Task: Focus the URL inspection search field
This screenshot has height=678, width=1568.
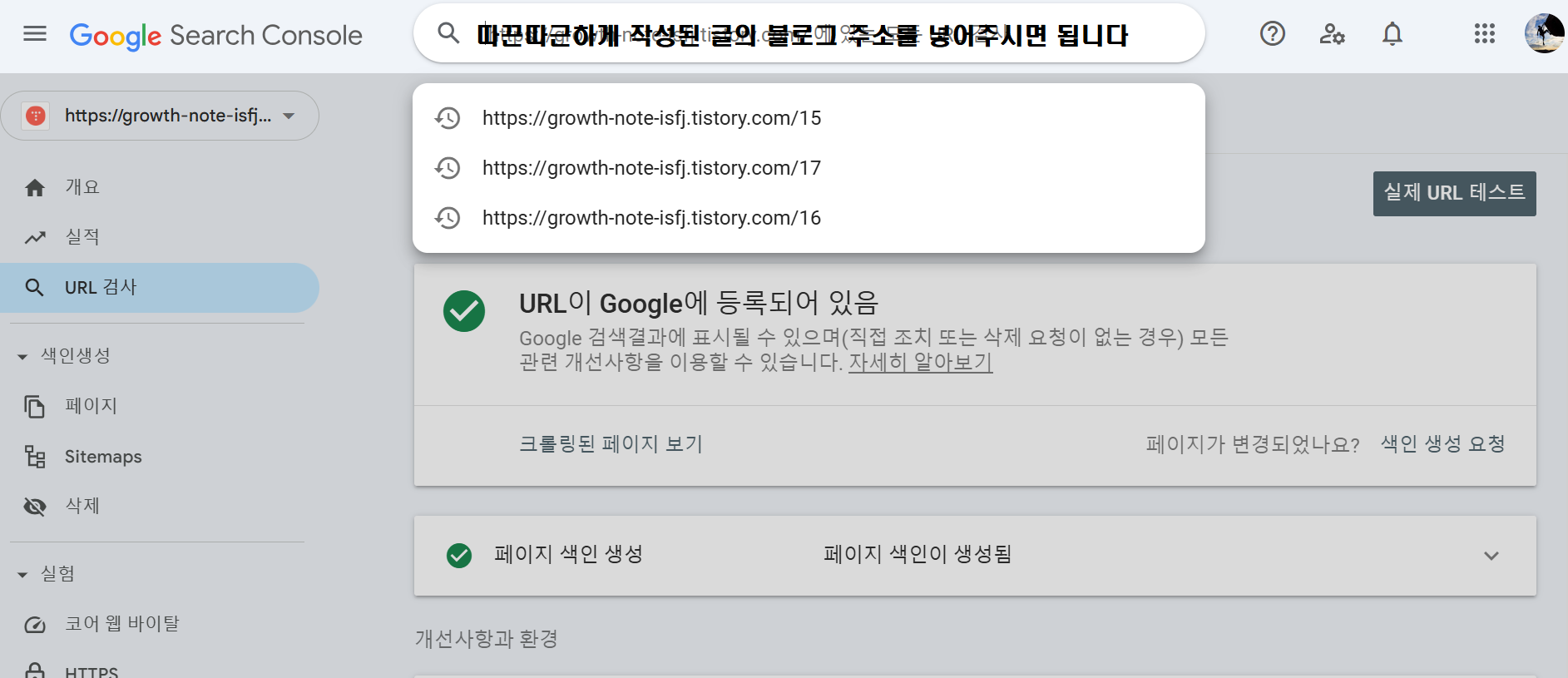Action: click(809, 33)
